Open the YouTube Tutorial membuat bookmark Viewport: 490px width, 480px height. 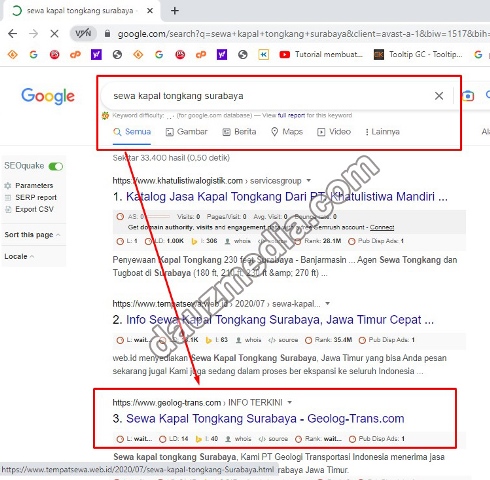321,54
